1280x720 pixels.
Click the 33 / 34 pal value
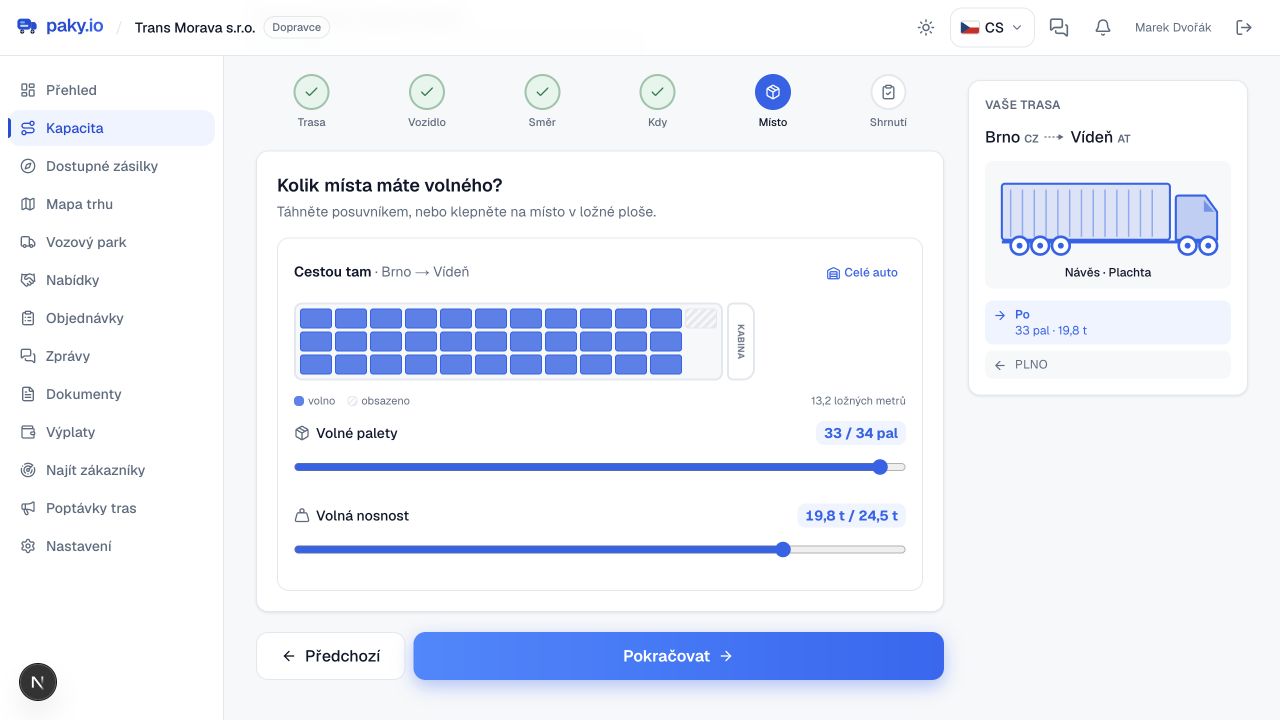coord(861,434)
